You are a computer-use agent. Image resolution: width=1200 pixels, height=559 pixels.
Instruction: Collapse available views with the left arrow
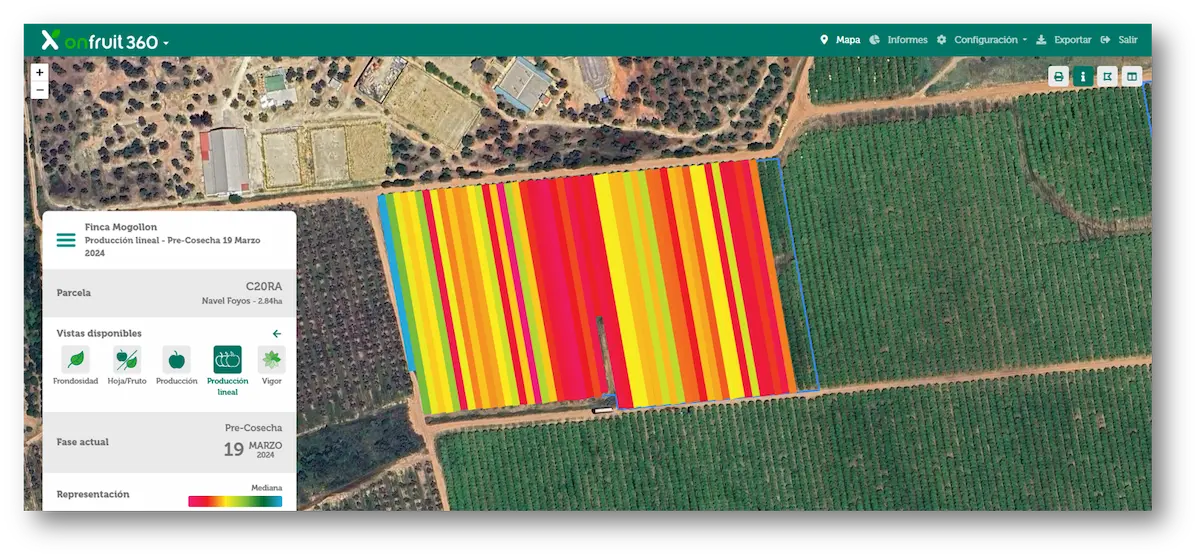click(277, 333)
